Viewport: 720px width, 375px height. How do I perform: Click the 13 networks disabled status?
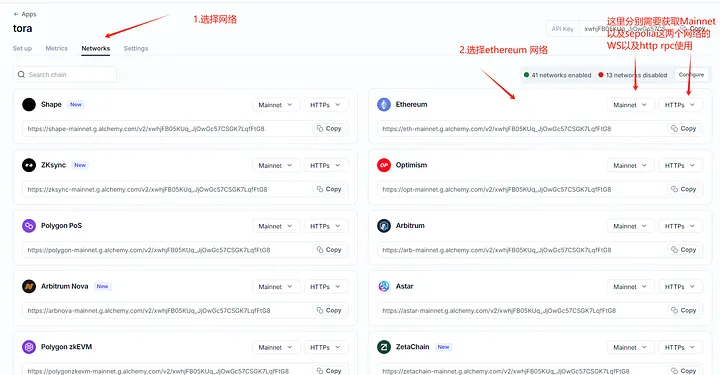[x=633, y=75]
